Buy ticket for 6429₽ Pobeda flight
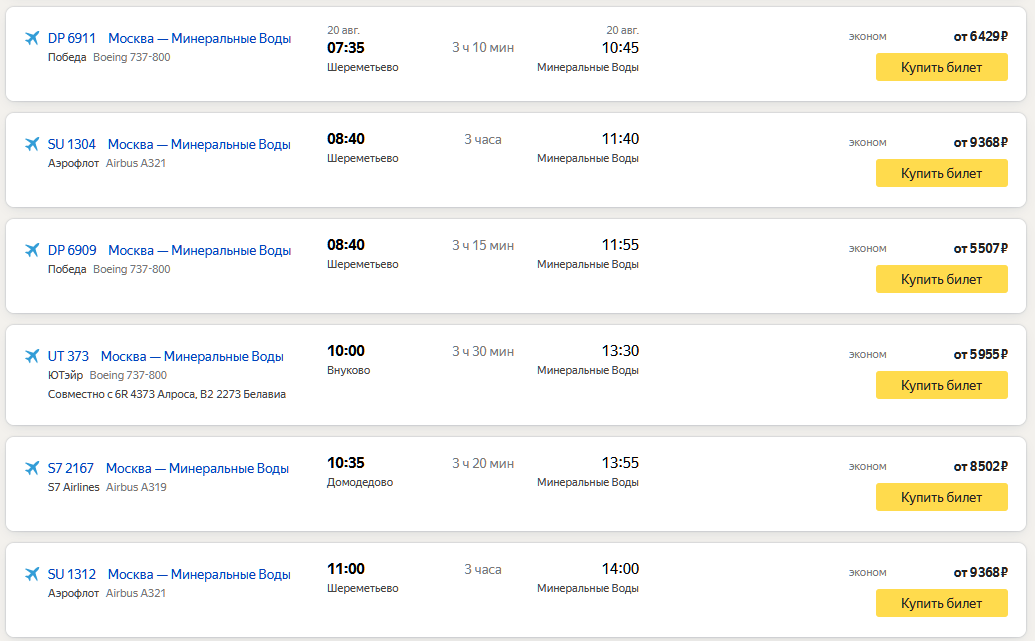1035x641 pixels. (x=941, y=68)
